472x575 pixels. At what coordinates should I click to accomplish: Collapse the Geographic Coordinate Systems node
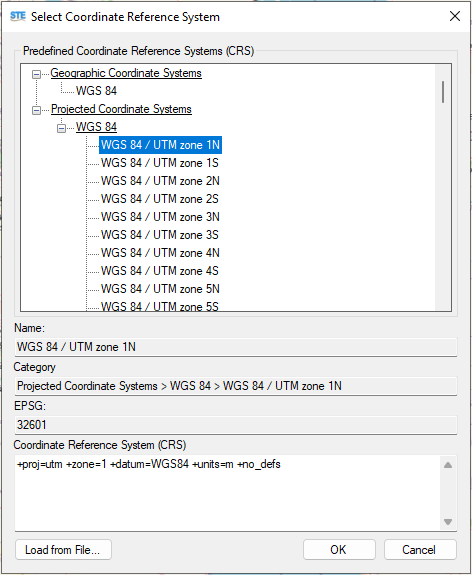click(36, 74)
